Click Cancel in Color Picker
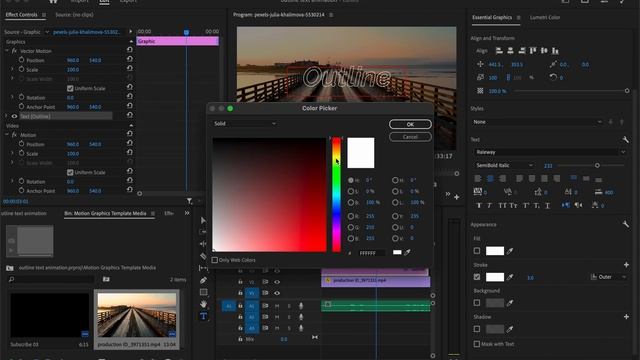 point(410,137)
